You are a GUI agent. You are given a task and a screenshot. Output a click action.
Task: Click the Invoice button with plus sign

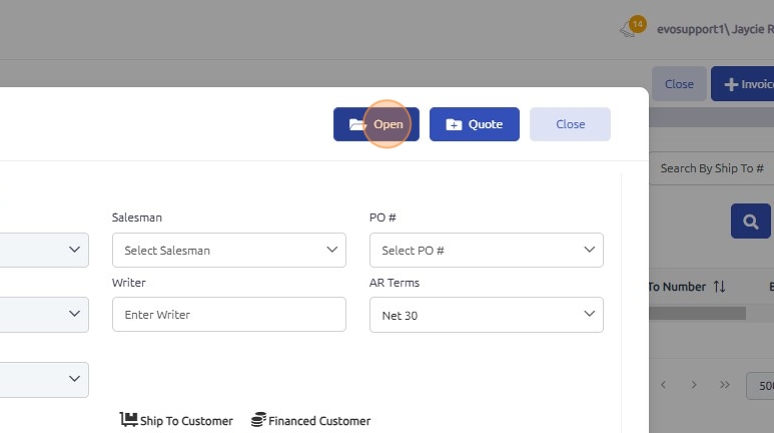(743, 84)
